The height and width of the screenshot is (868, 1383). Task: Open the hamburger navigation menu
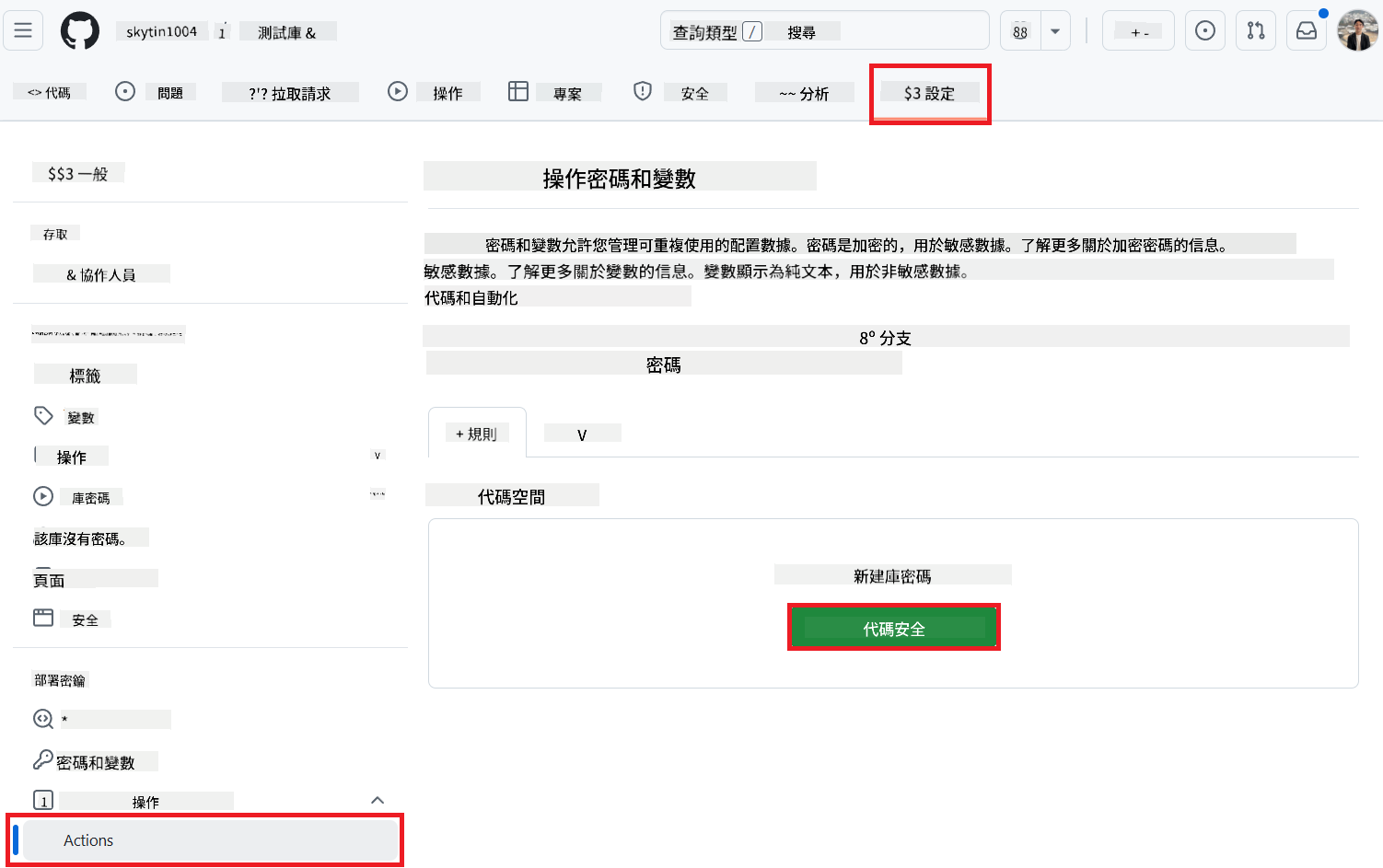click(x=23, y=30)
